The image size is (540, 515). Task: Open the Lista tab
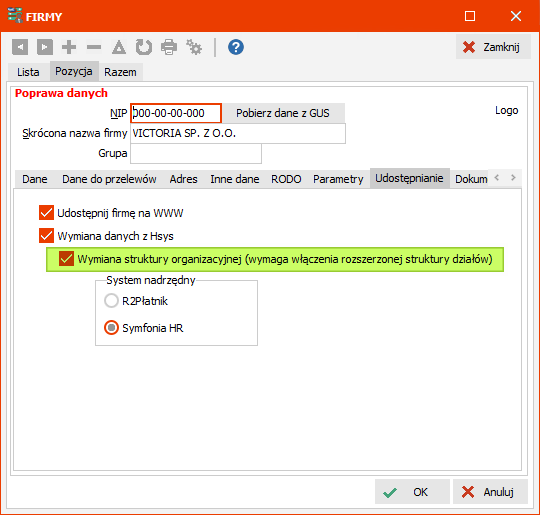(x=28, y=72)
